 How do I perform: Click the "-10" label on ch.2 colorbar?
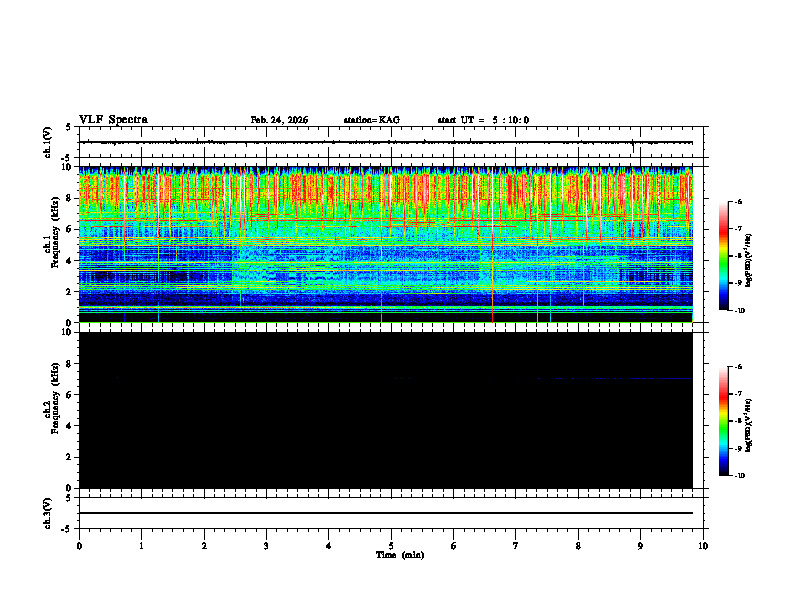[738, 475]
